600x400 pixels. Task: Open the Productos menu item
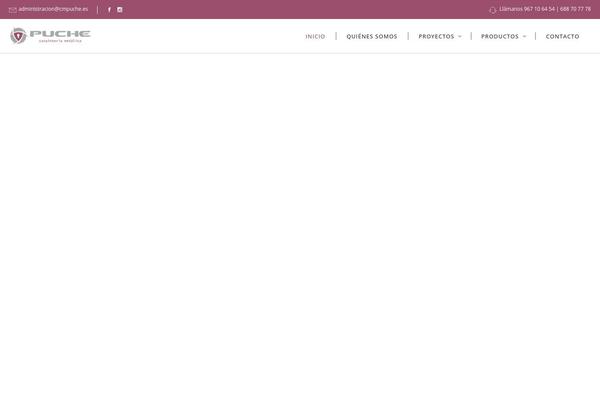pos(500,36)
